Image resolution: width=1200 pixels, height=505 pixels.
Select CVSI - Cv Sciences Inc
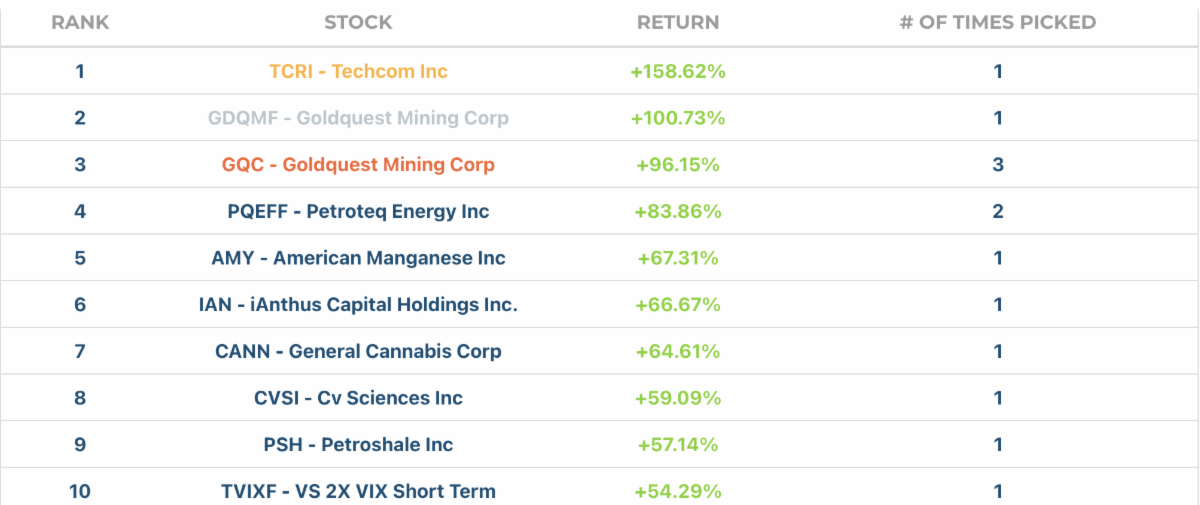[358, 398]
